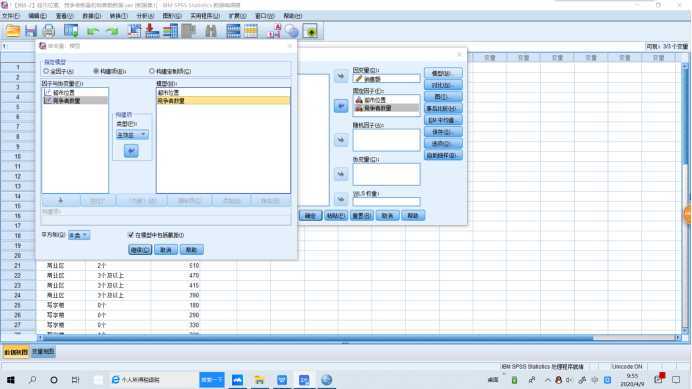Toggle 在模型中包括截距 (include intercept) checkbox
The height and width of the screenshot is (389, 692).
(131, 235)
